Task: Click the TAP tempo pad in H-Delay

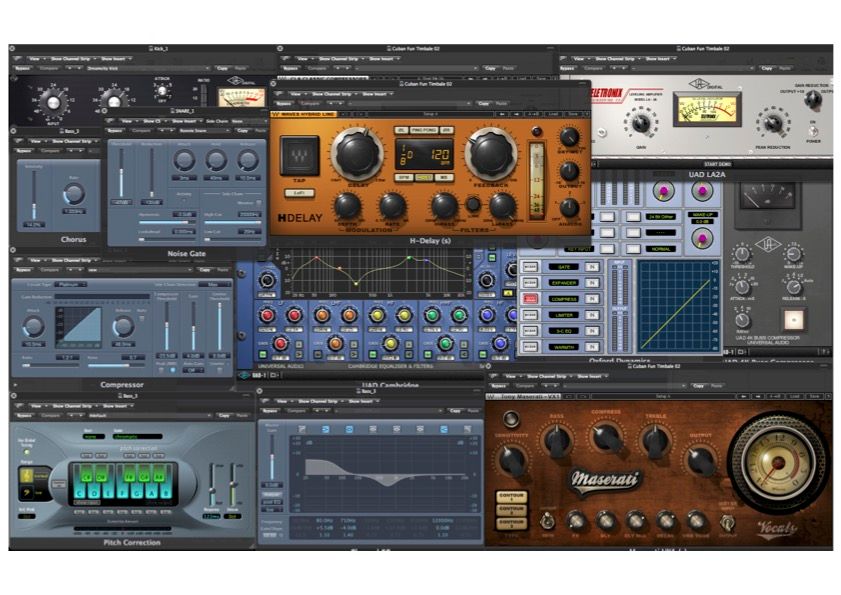Action: (299, 156)
